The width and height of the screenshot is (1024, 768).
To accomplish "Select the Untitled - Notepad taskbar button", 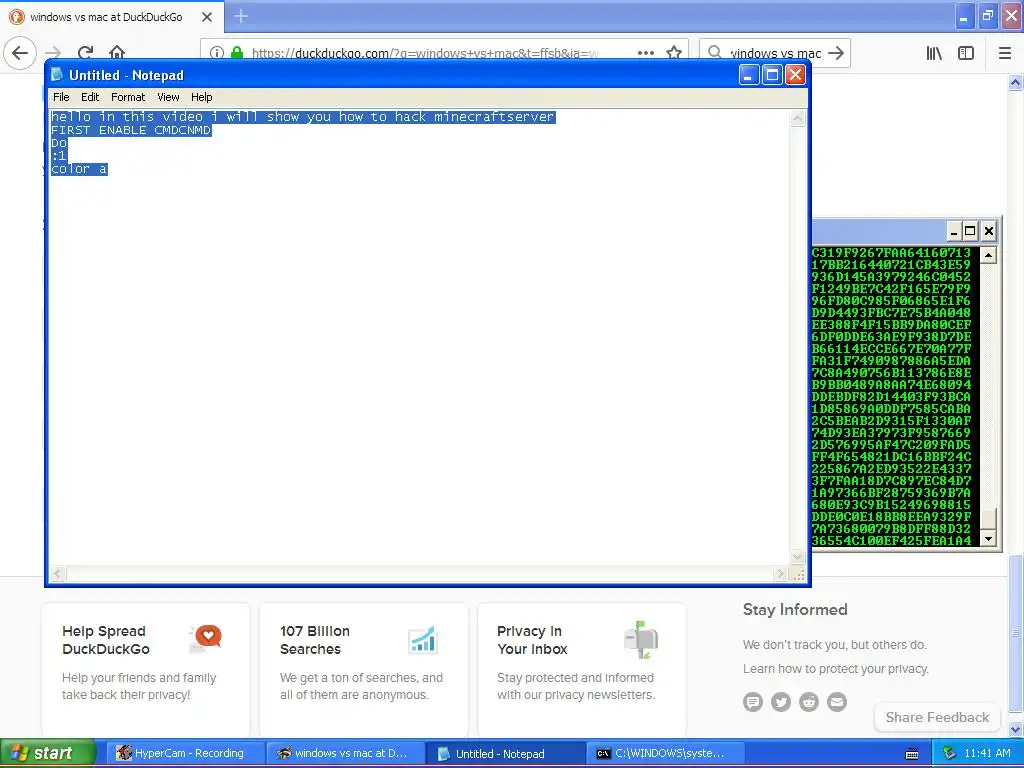I will 505,753.
